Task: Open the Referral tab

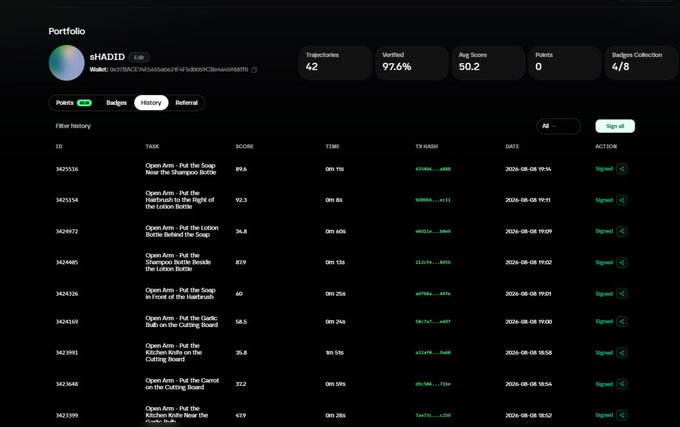Action: [186, 103]
